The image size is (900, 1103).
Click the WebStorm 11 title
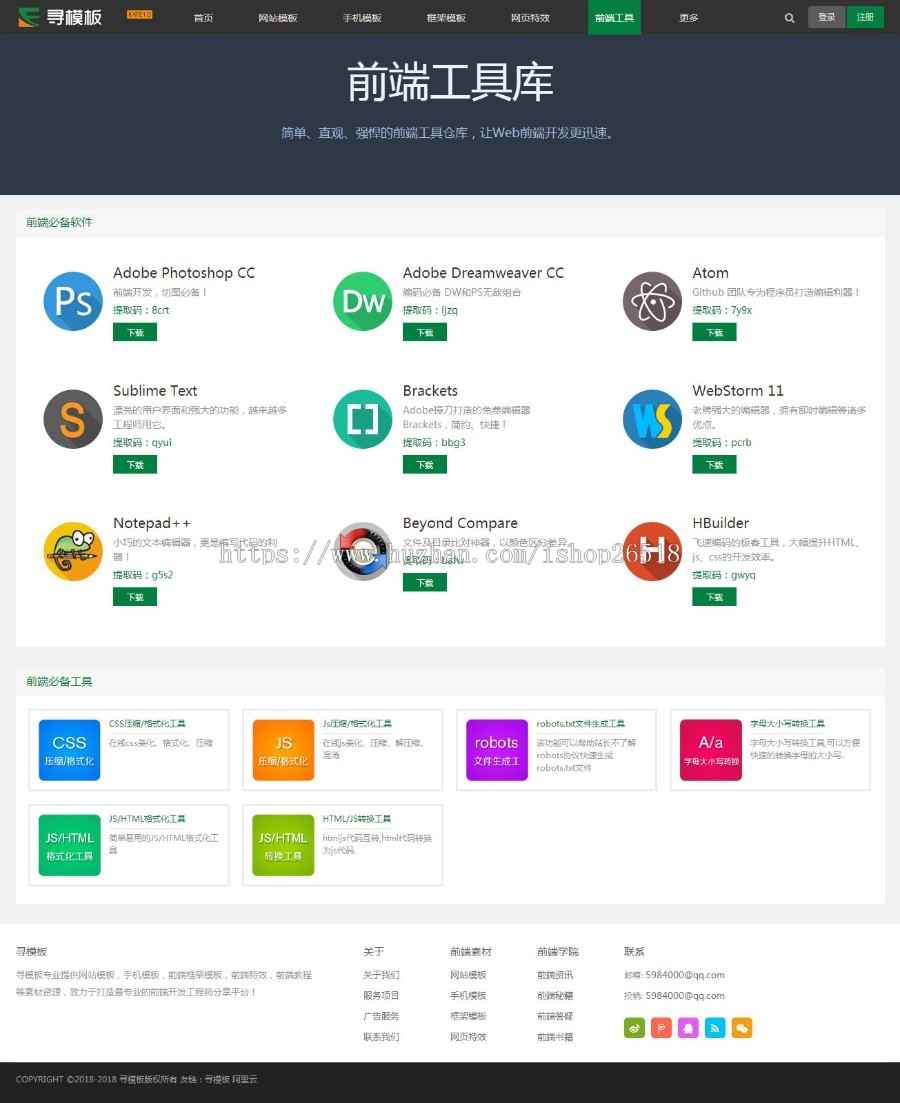point(737,390)
